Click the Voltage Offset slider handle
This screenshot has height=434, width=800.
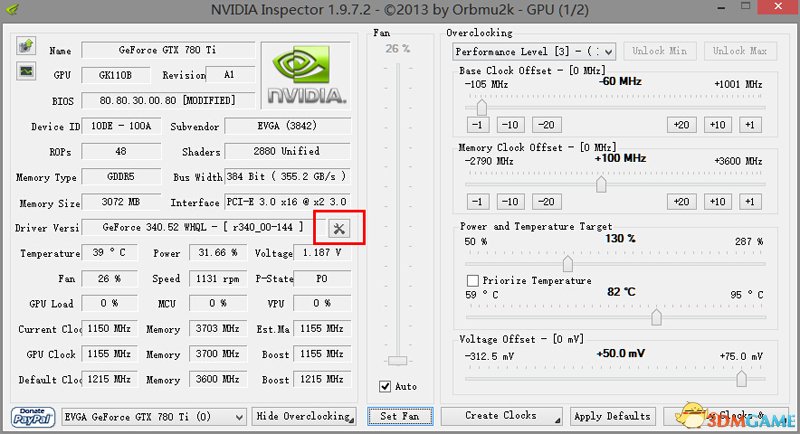pyautogui.click(x=741, y=378)
